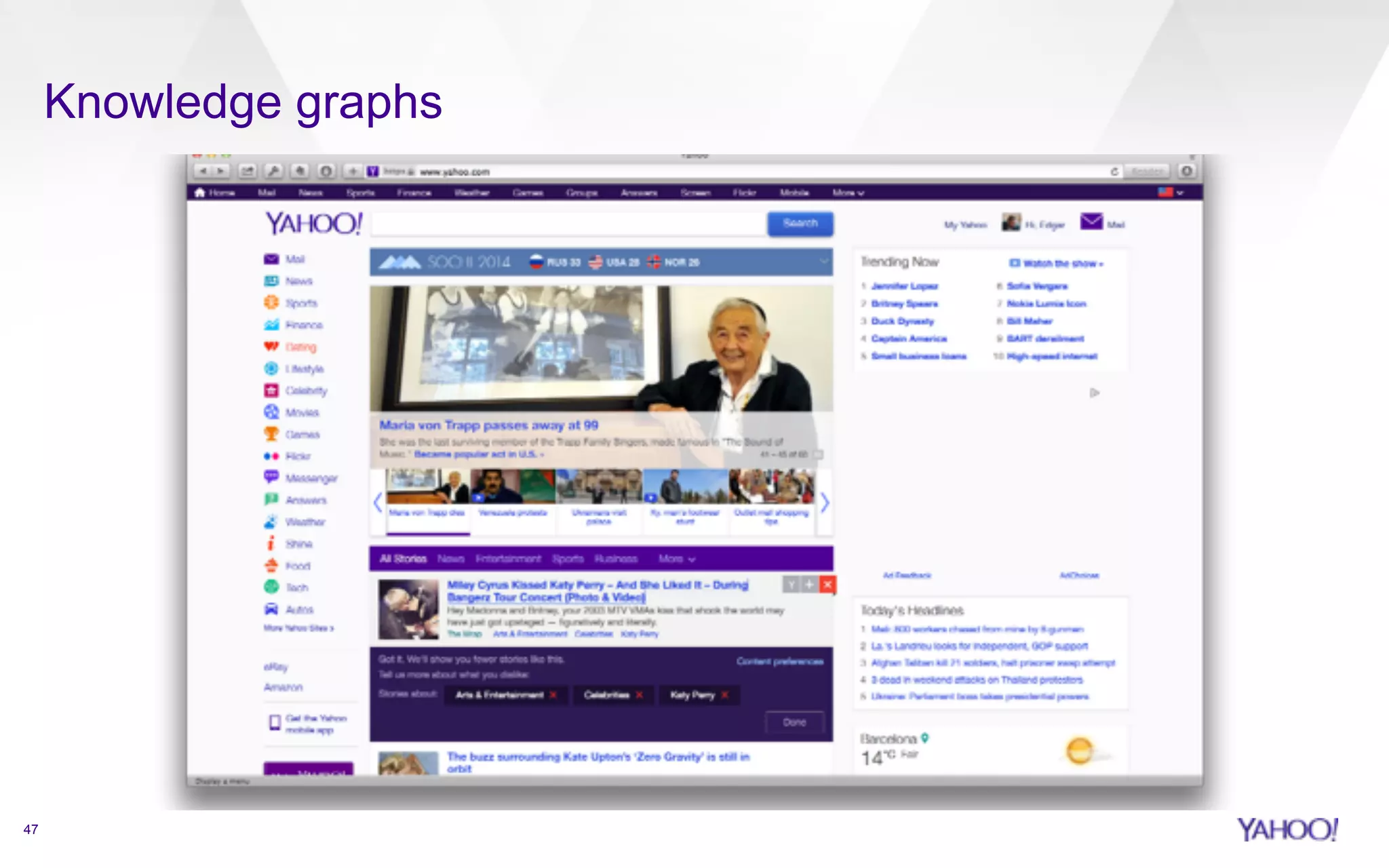Click the blue Search button
1389x868 pixels.
800,224
